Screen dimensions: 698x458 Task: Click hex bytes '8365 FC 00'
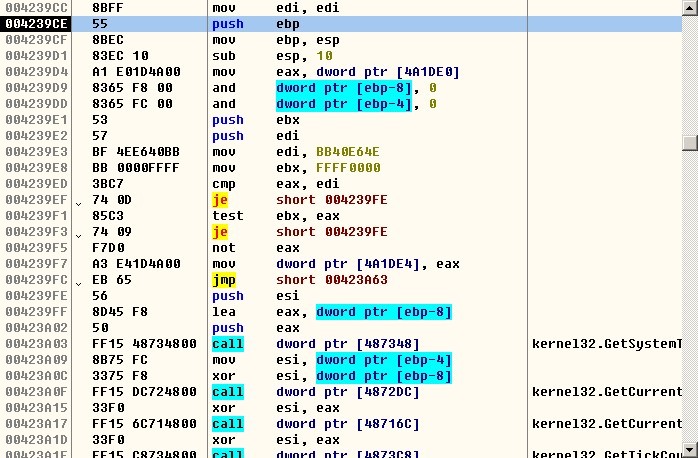tap(132, 104)
